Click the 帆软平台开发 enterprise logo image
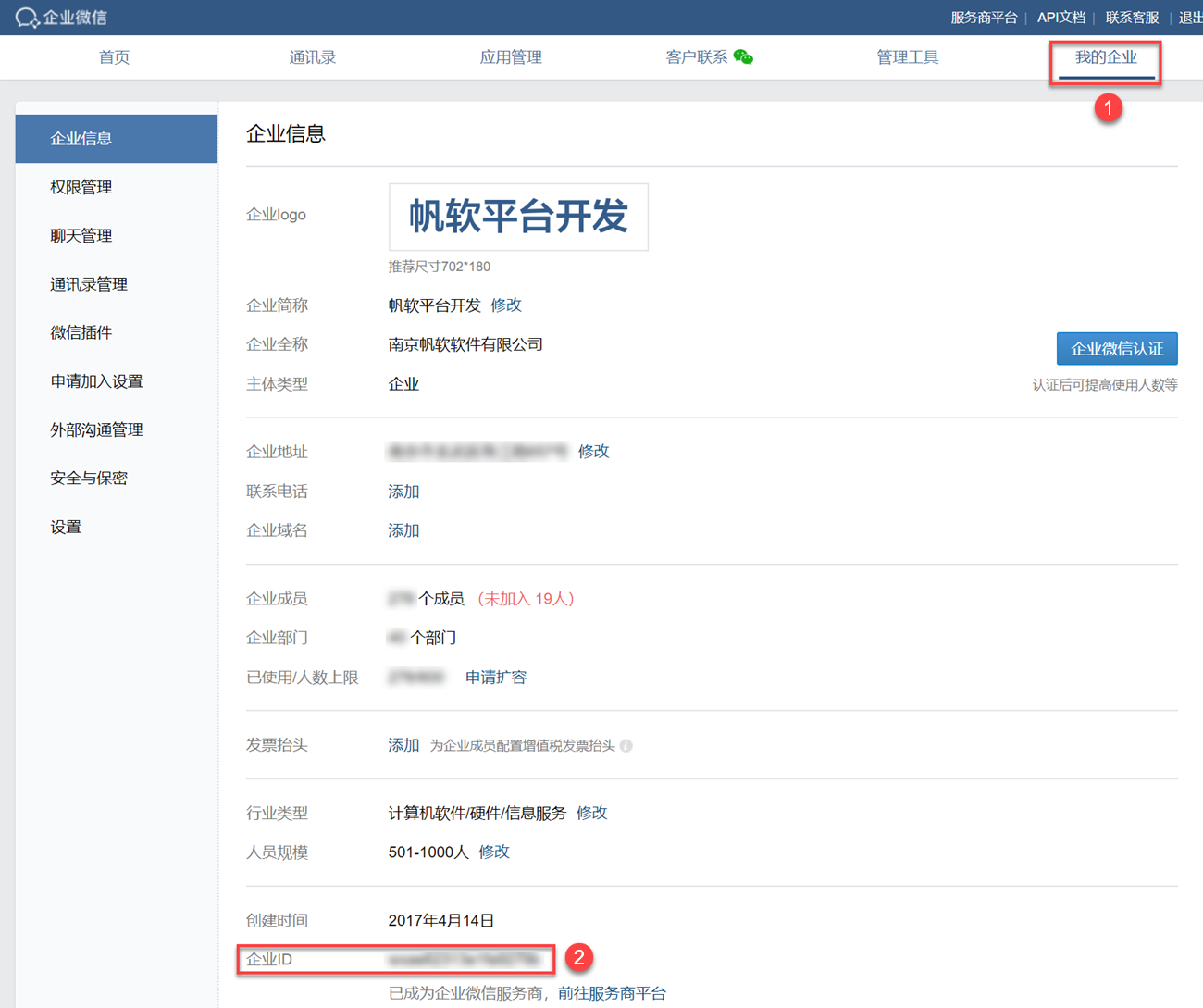Image resolution: width=1203 pixels, height=1008 pixels. click(x=518, y=217)
